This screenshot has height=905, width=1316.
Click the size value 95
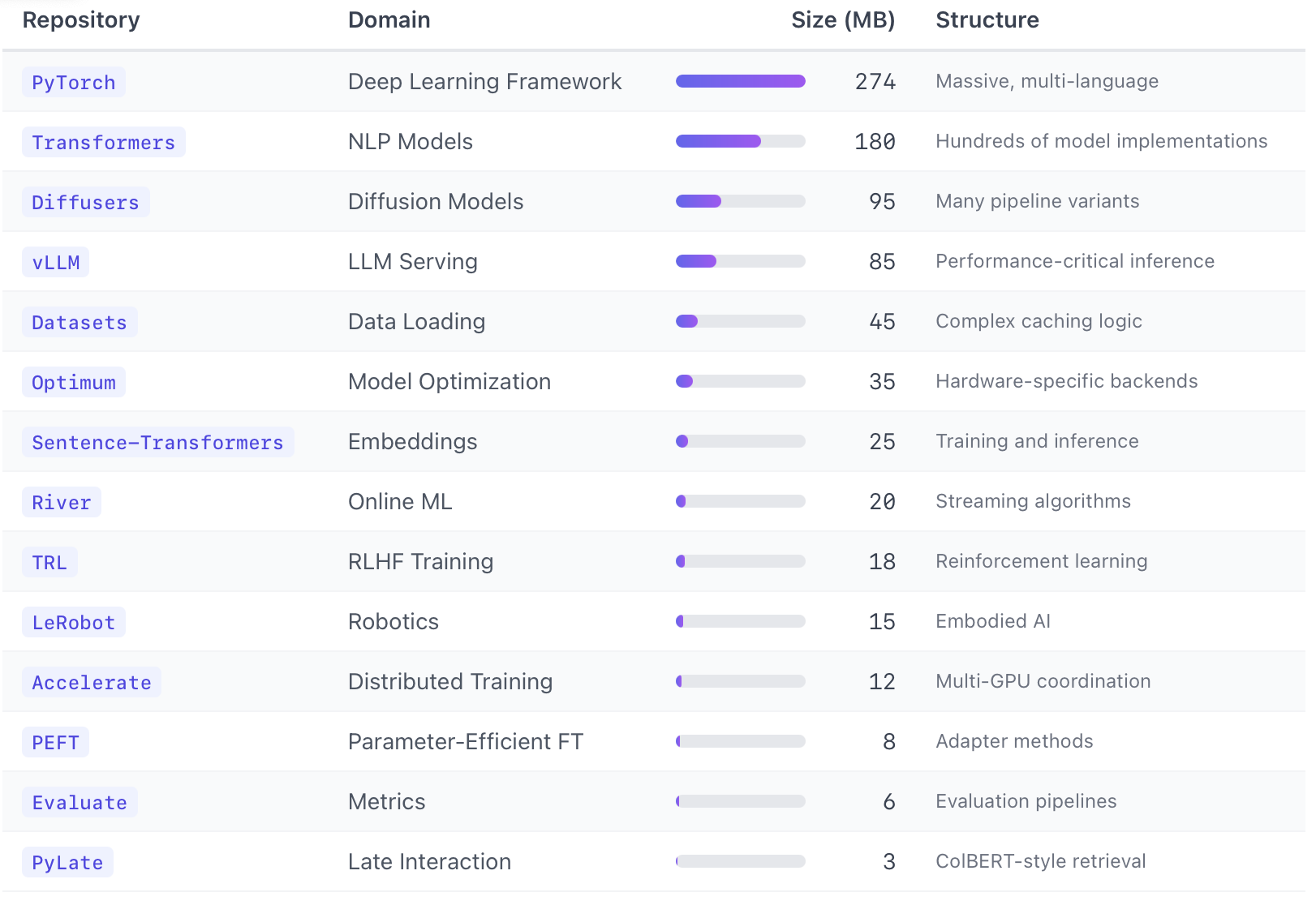coord(883,202)
